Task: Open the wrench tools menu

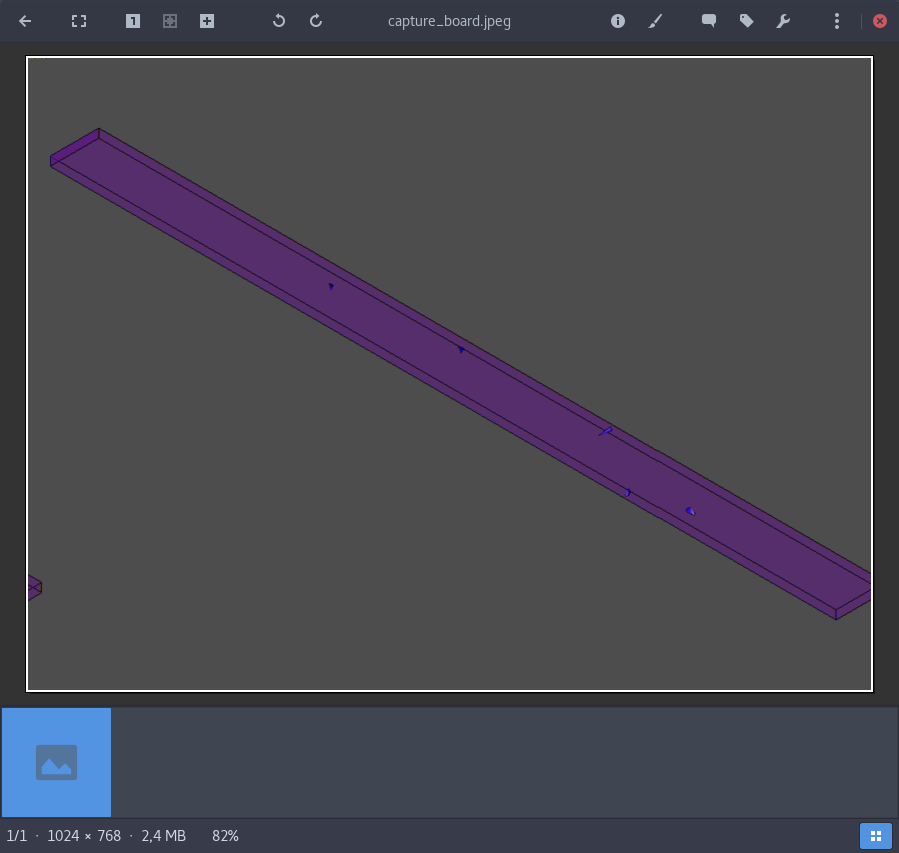Action: click(x=783, y=21)
